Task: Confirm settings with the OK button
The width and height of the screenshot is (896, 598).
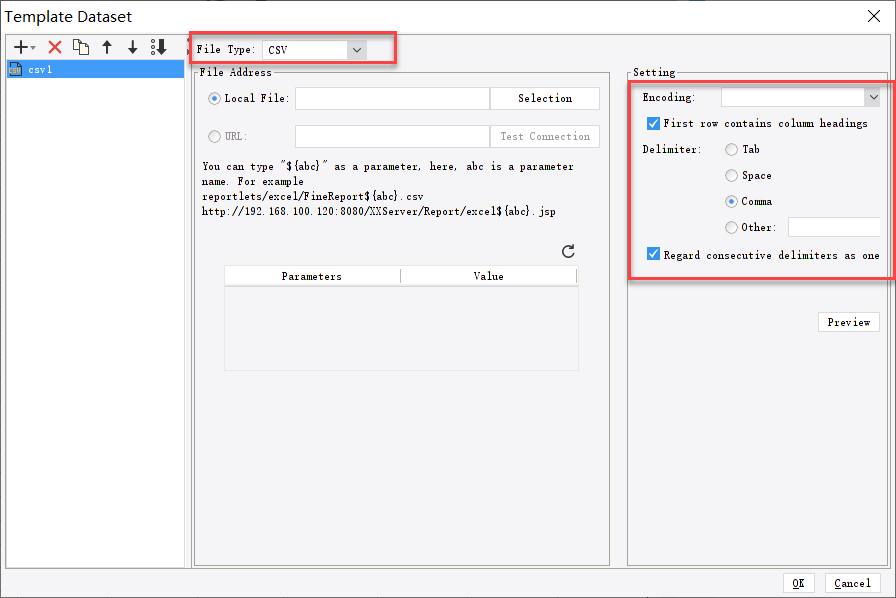Action: tap(799, 583)
